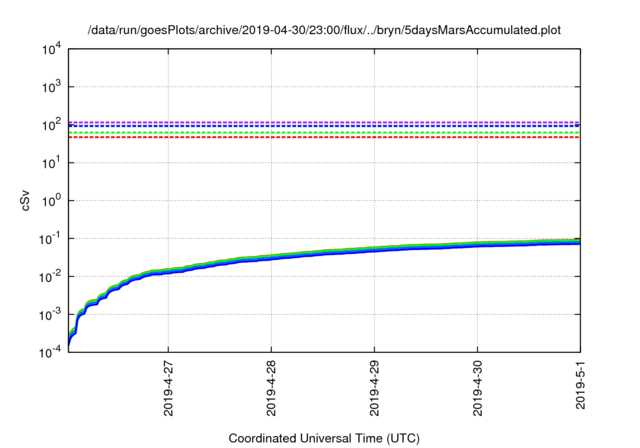Image resolution: width=640 pixels, height=448 pixels.
Task: Click the 10^-4 y-axis tick label
Action: point(49,352)
